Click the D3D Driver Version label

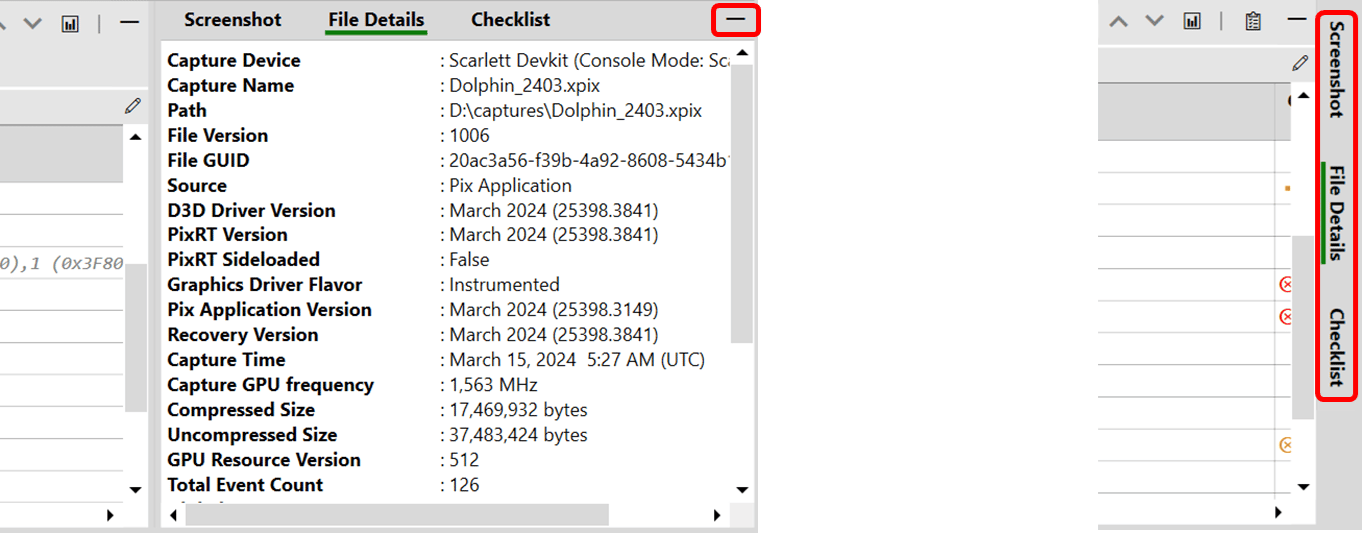251,211
